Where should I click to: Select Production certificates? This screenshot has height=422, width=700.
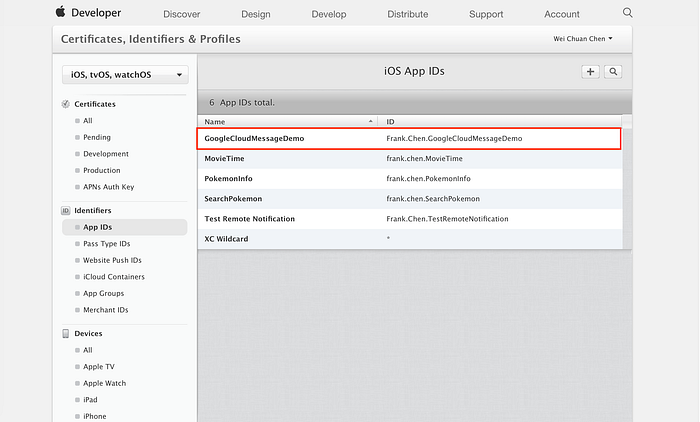(x=102, y=170)
